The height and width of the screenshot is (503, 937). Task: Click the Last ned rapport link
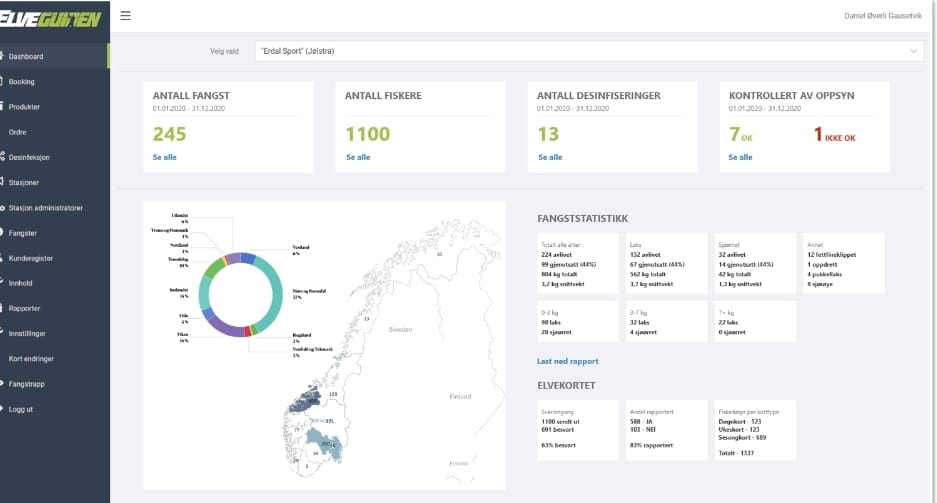click(x=567, y=361)
